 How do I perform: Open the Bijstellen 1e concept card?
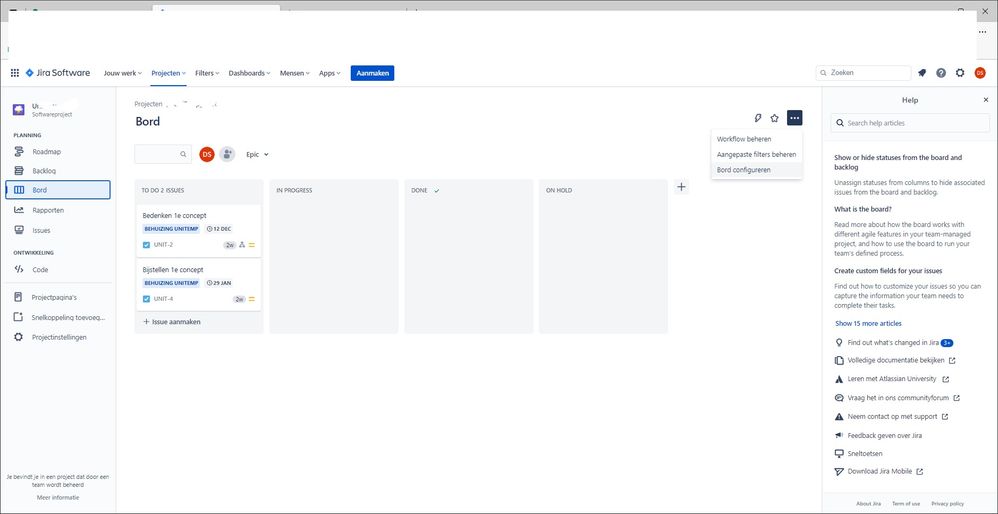pos(199,284)
